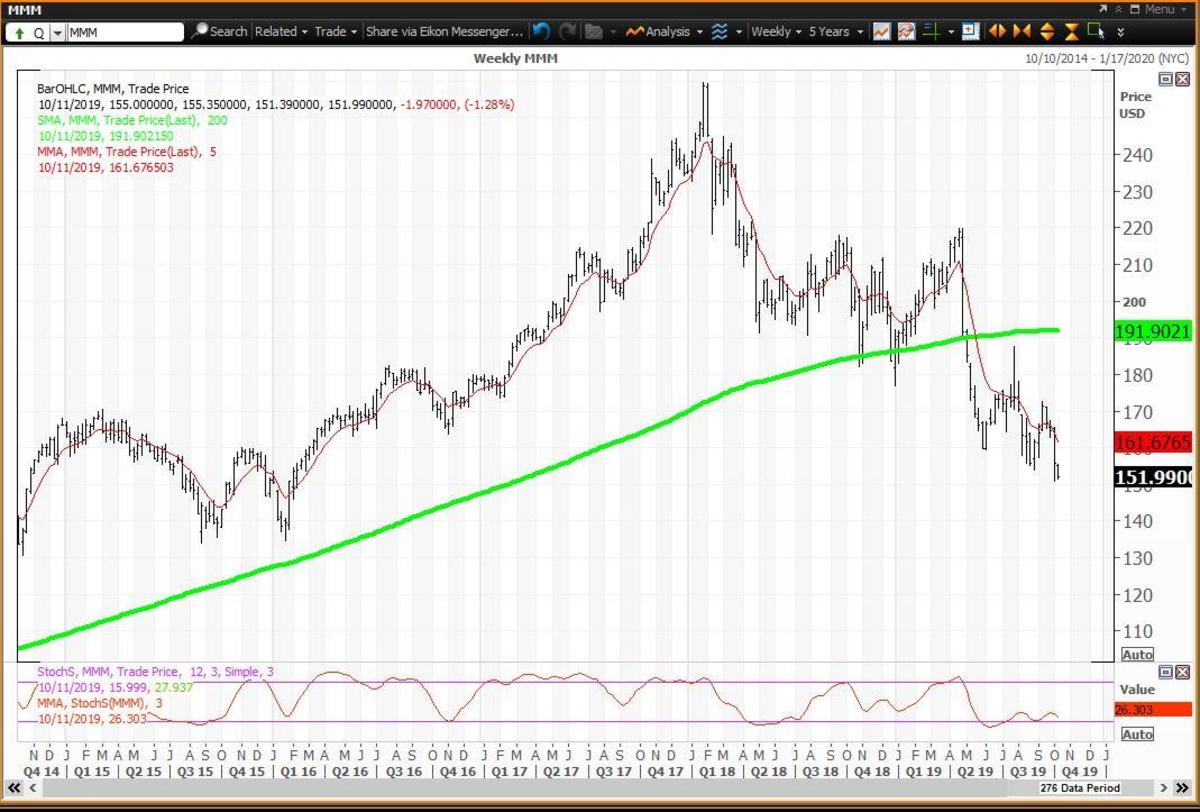1200x812 pixels.
Task: Open the Q instrument type dropdown arrow
Action: coord(57,32)
